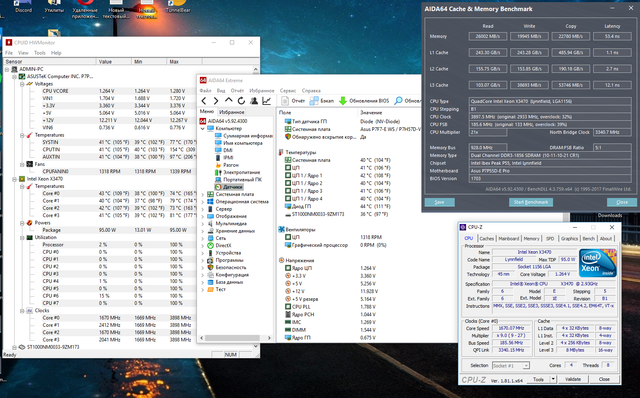The width and height of the screenshot is (640, 398).
Task: Click AIDA64 v5.92.4300 root node
Action: coord(223,121)
